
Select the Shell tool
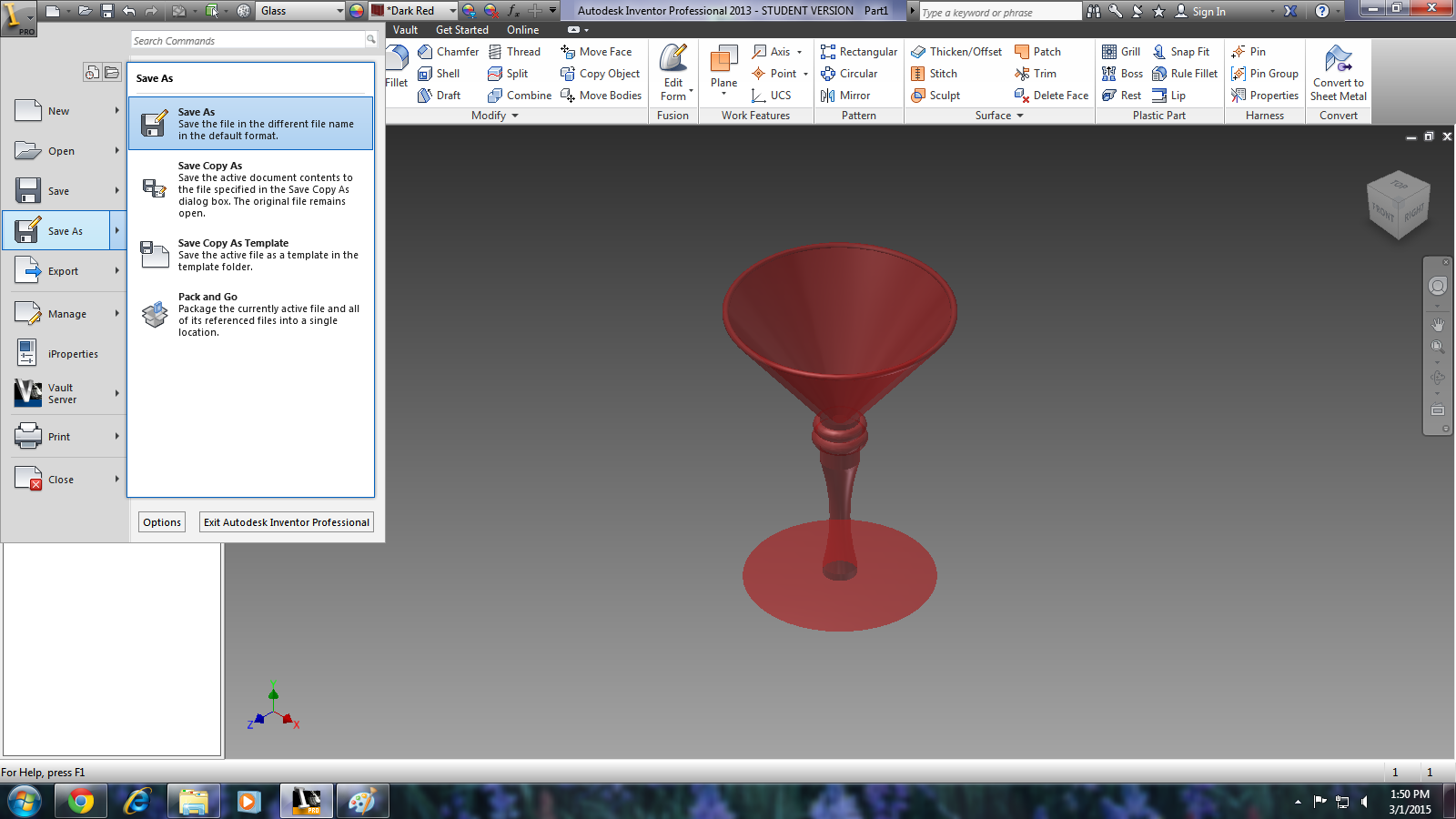pos(439,74)
